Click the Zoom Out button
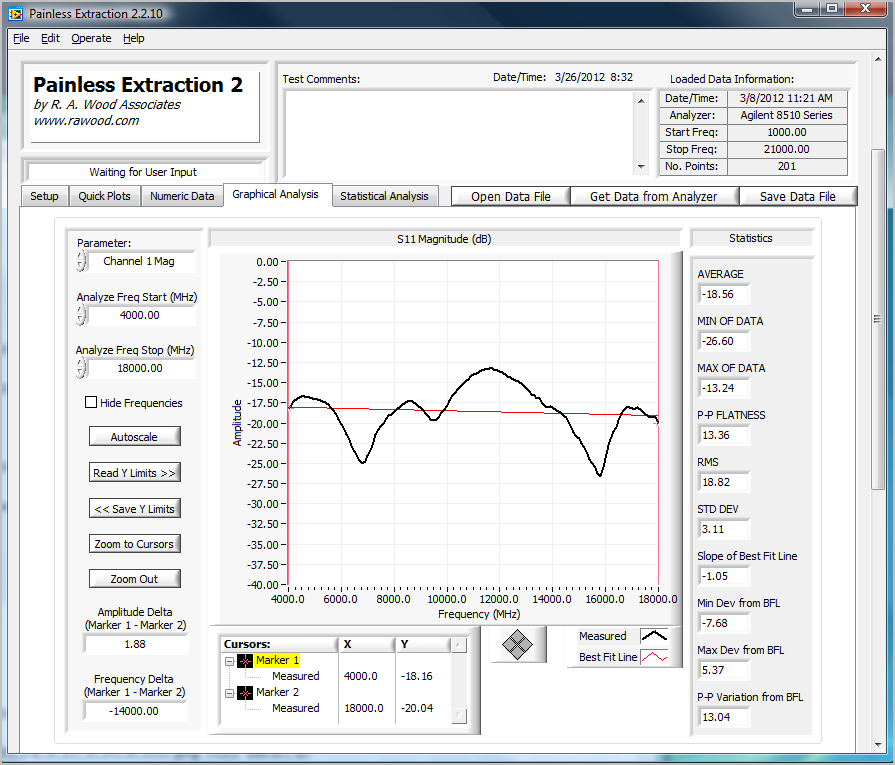The width and height of the screenshot is (895, 765). click(134, 579)
